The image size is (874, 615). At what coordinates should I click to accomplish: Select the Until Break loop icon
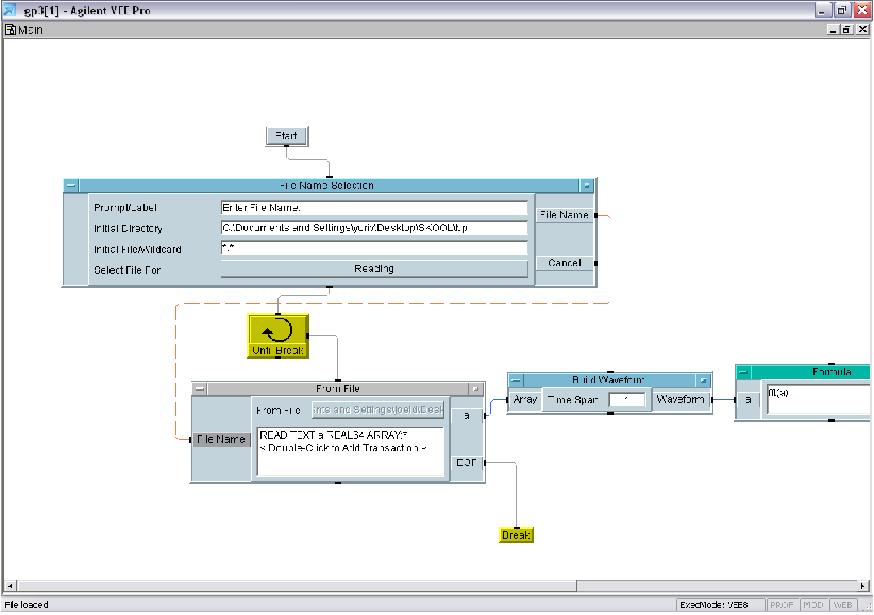click(x=278, y=335)
